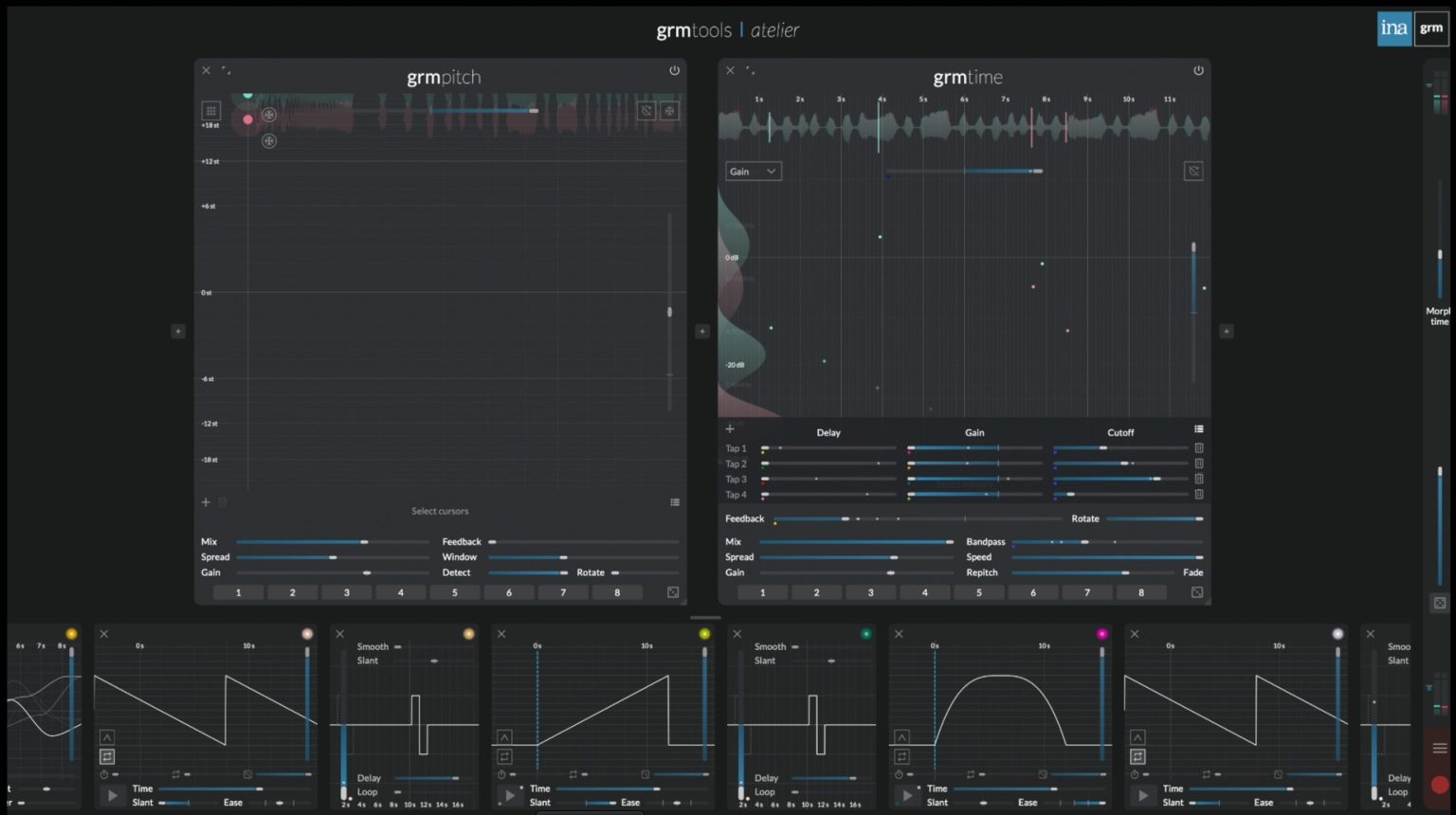Collapse grmpitch with its resize arrows icon

[226, 70]
